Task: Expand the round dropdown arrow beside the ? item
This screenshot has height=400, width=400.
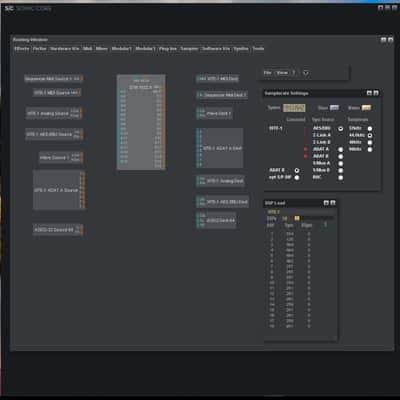Action: [306, 73]
